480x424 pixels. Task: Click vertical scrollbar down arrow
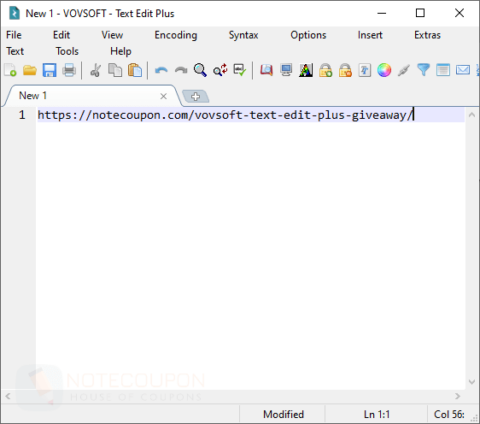(x=472, y=382)
